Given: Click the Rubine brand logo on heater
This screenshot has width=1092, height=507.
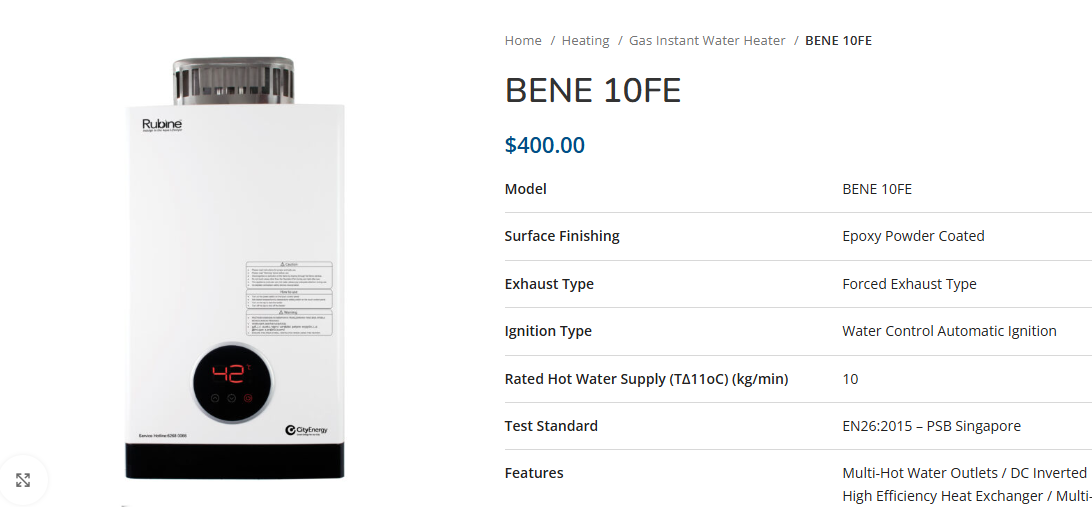Looking at the screenshot, I should (161, 124).
